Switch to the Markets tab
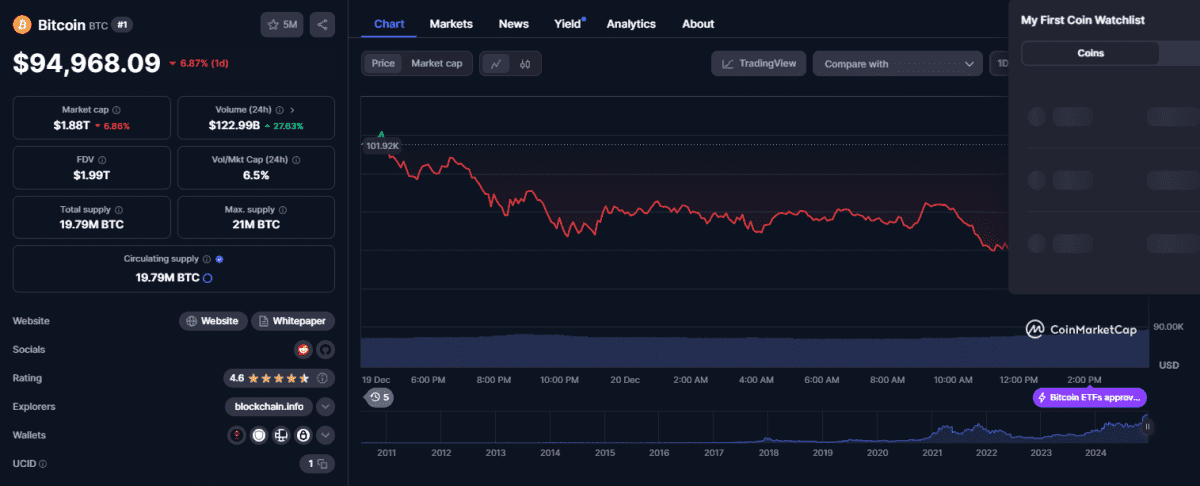Image resolution: width=1200 pixels, height=486 pixels. tap(451, 24)
